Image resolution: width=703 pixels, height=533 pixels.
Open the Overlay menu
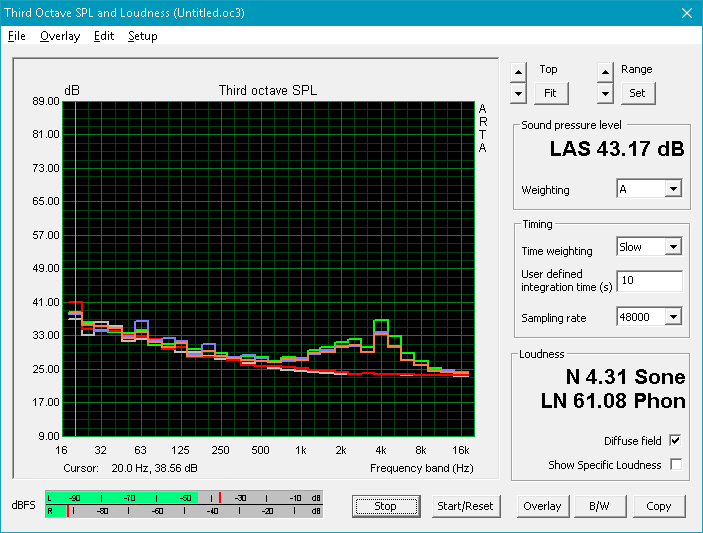click(x=60, y=36)
